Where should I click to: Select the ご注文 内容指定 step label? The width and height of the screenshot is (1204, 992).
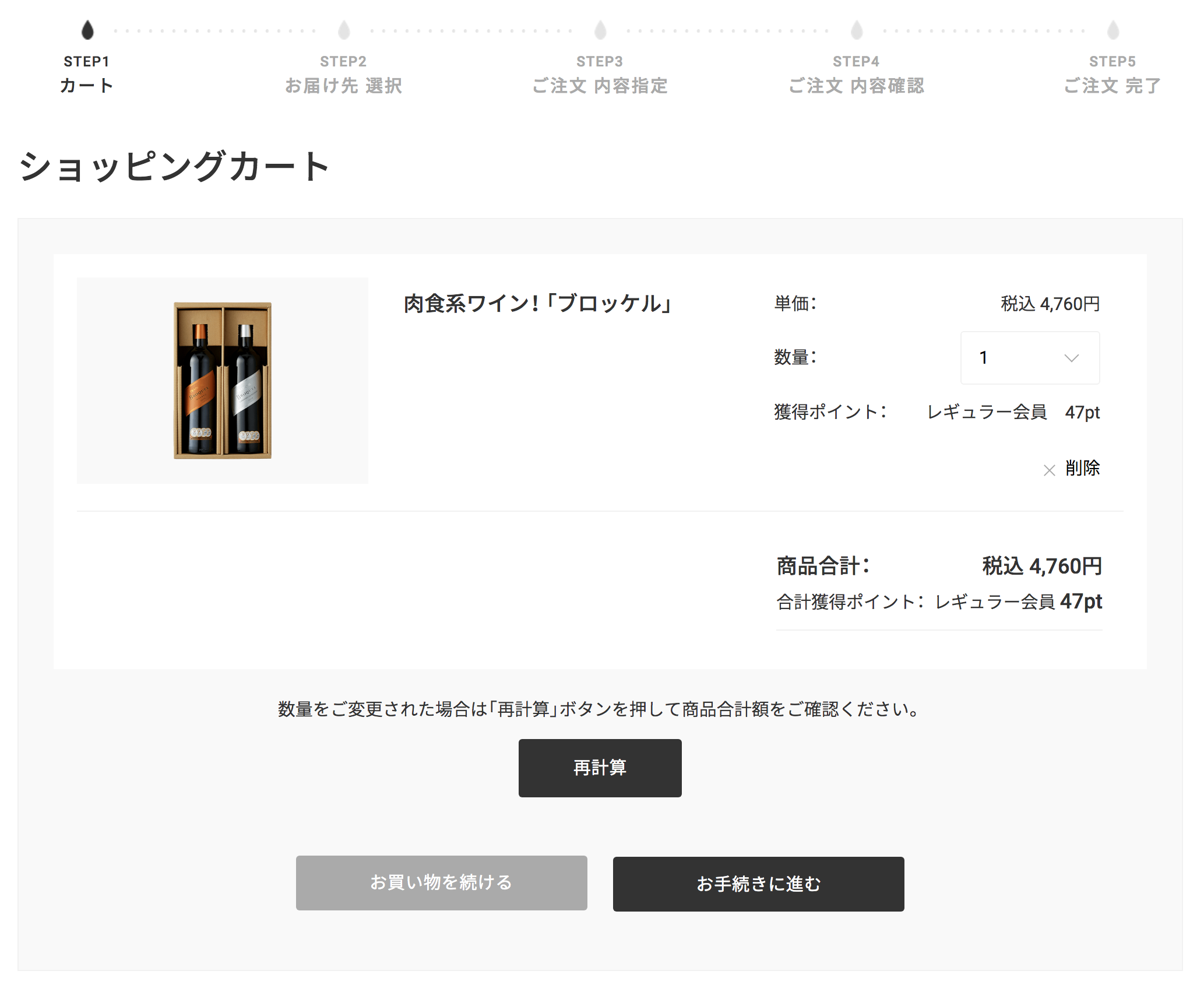pos(600,86)
